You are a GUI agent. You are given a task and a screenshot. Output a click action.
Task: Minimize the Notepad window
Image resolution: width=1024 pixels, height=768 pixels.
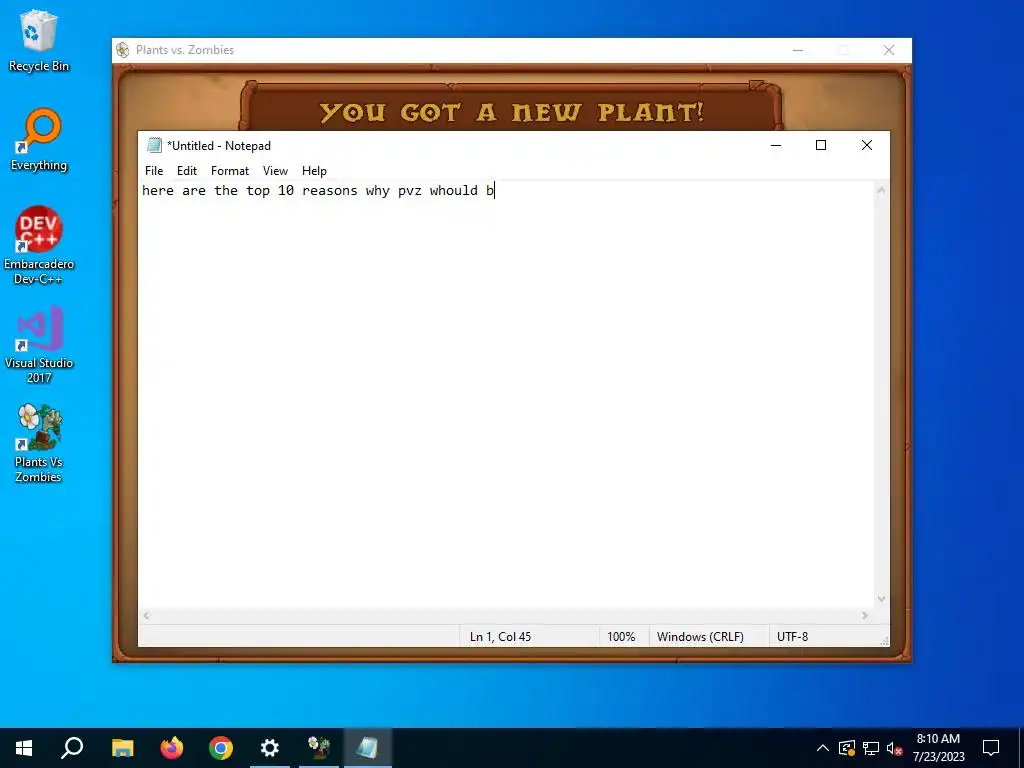[776, 145]
